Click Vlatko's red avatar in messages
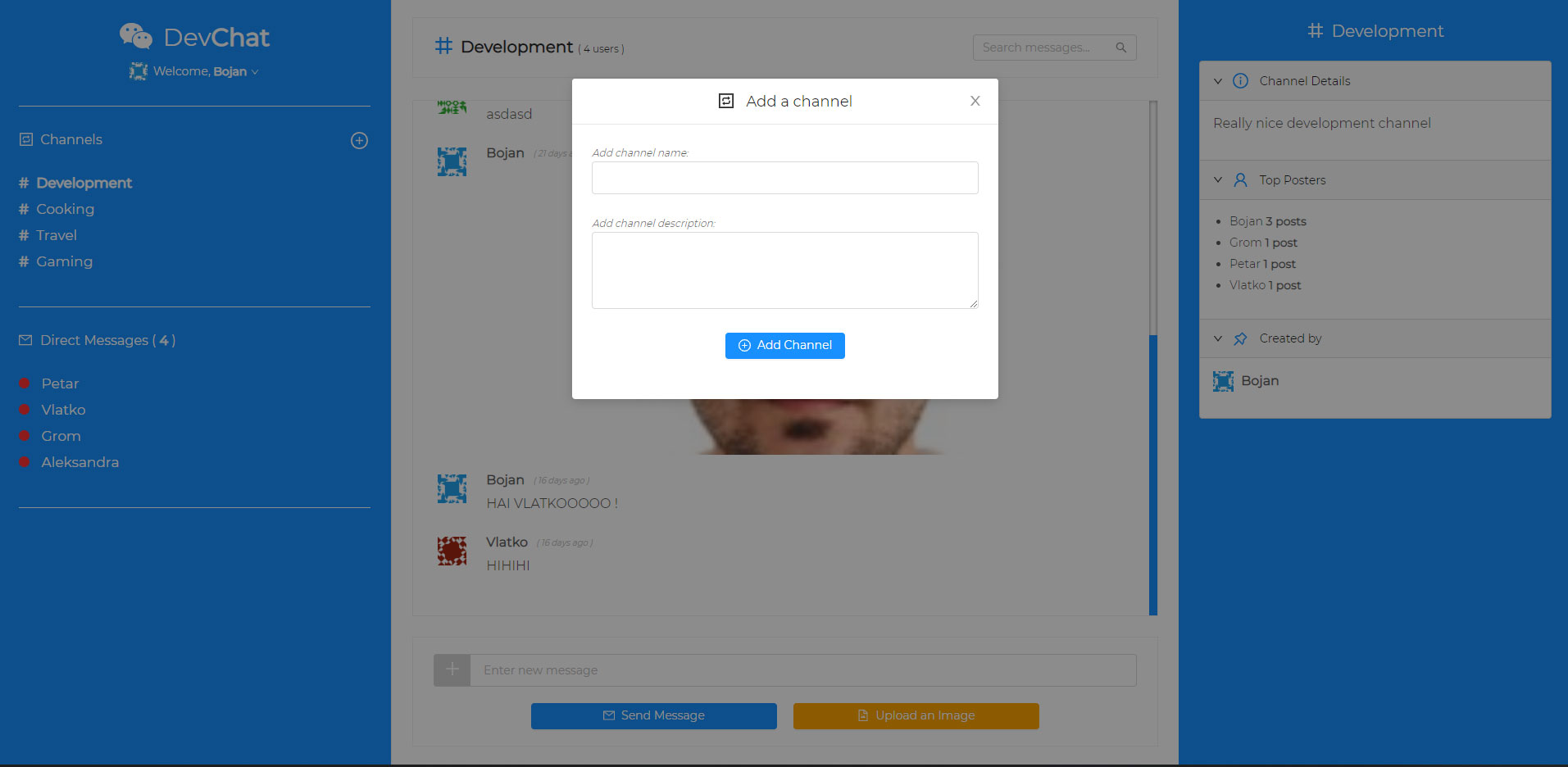Image resolution: width=1568 pixels, height=767 pixels. point(452,551)
